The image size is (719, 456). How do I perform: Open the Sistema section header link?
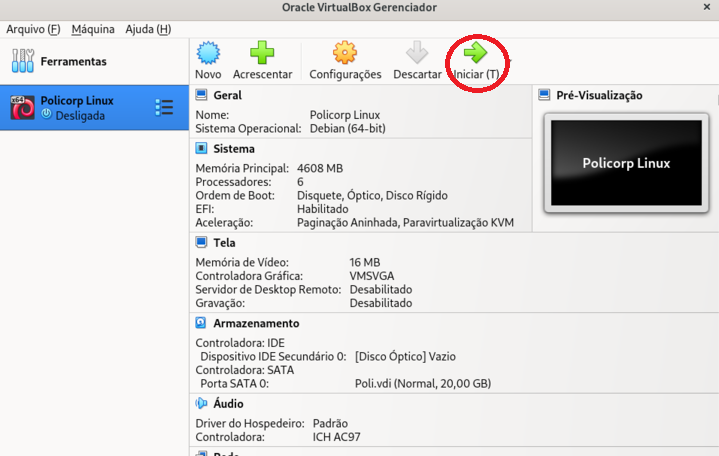point(234,149)
